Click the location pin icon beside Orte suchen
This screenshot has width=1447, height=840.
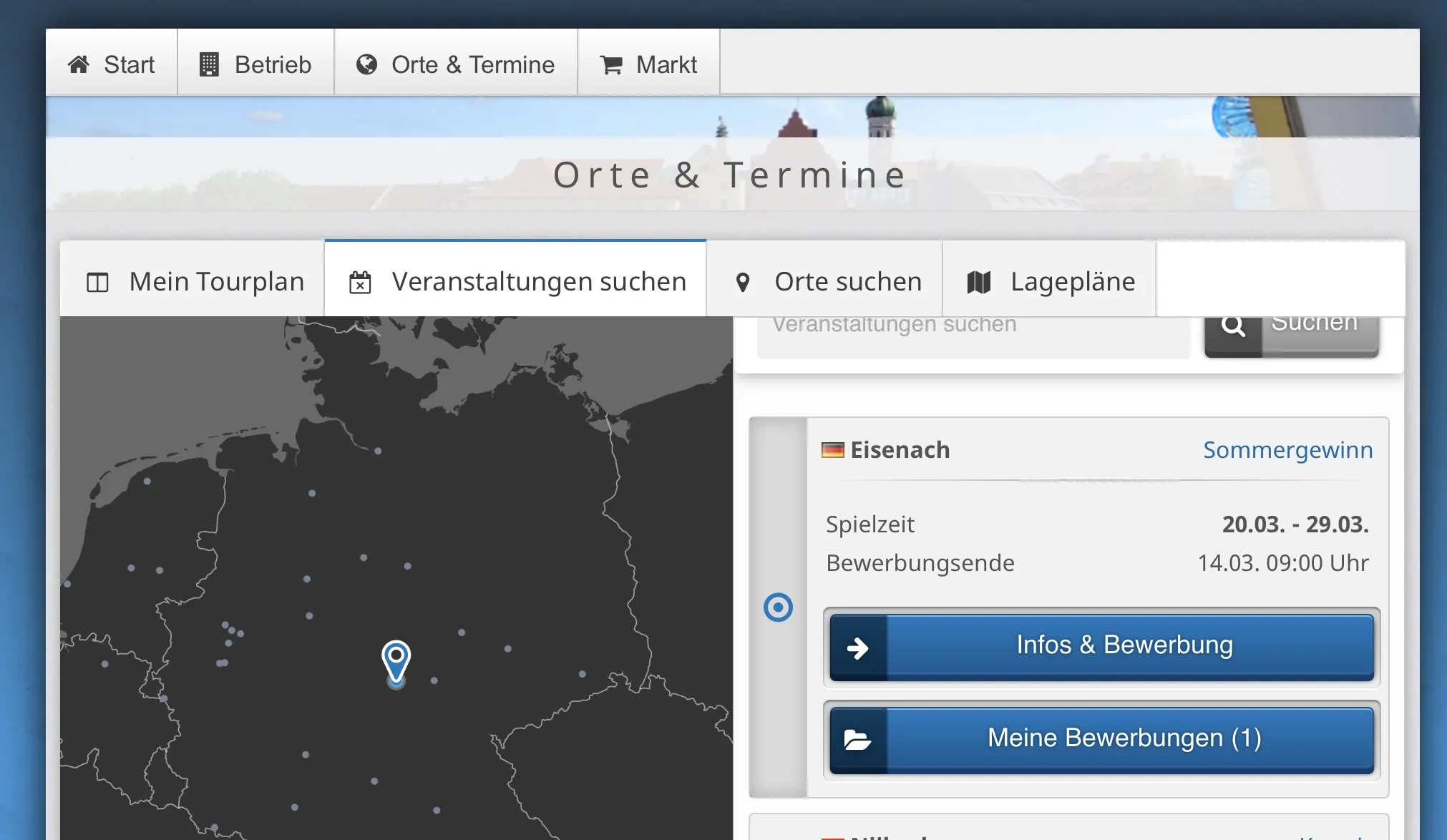(743, 282)
